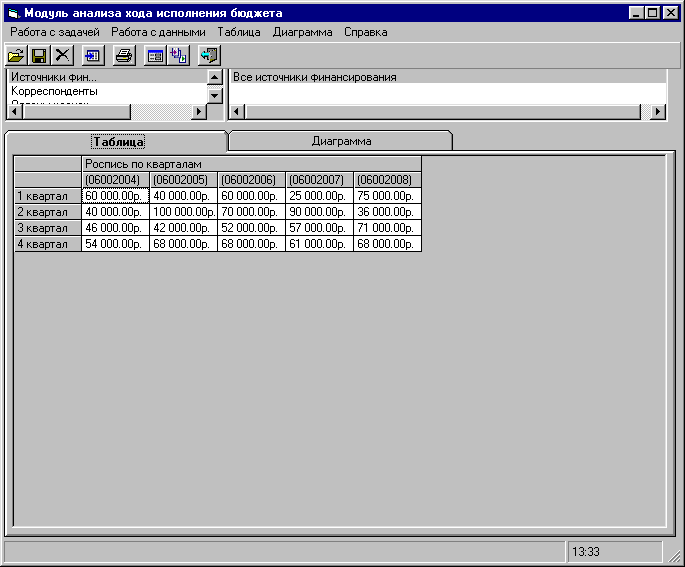This screenshot has width=685, height=567.
Task: Click the right list scroll right arrow
Action: [657, 111]
